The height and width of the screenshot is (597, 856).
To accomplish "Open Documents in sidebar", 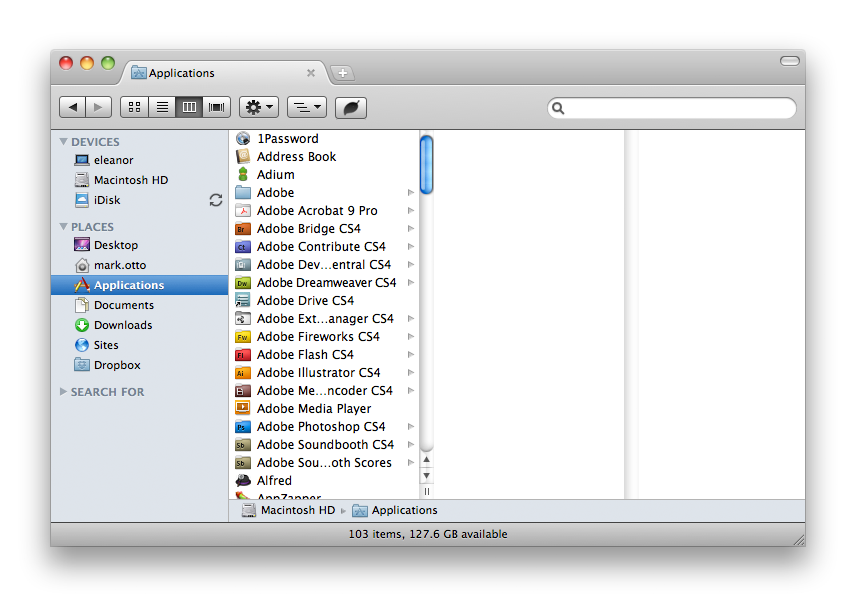I will click(x=140, y=305).
